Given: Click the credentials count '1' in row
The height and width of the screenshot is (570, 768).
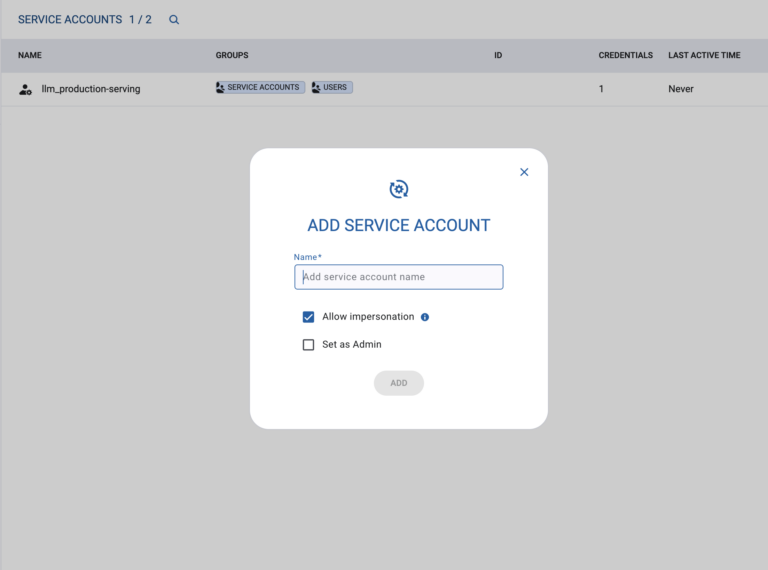Looking at the screenshot, I should pyautogui.click(x=601, y=89).
